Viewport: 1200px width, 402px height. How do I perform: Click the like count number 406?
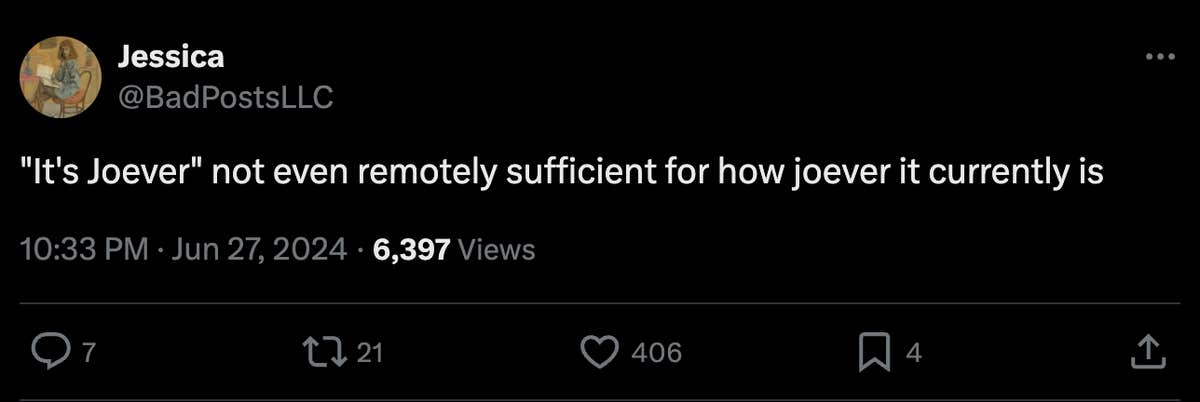point(656,352)
